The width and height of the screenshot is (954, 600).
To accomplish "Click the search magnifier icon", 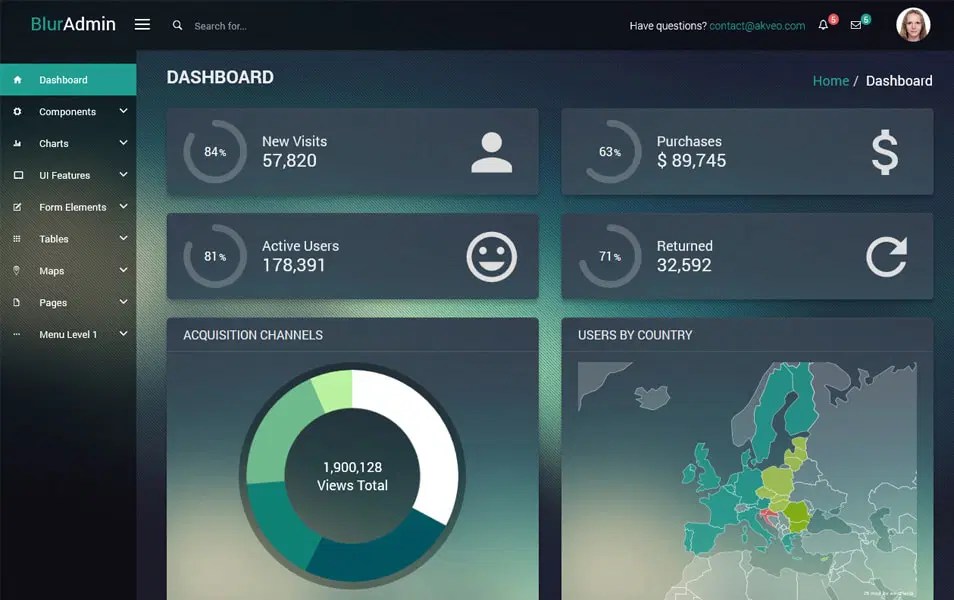I will pos(177,25).
